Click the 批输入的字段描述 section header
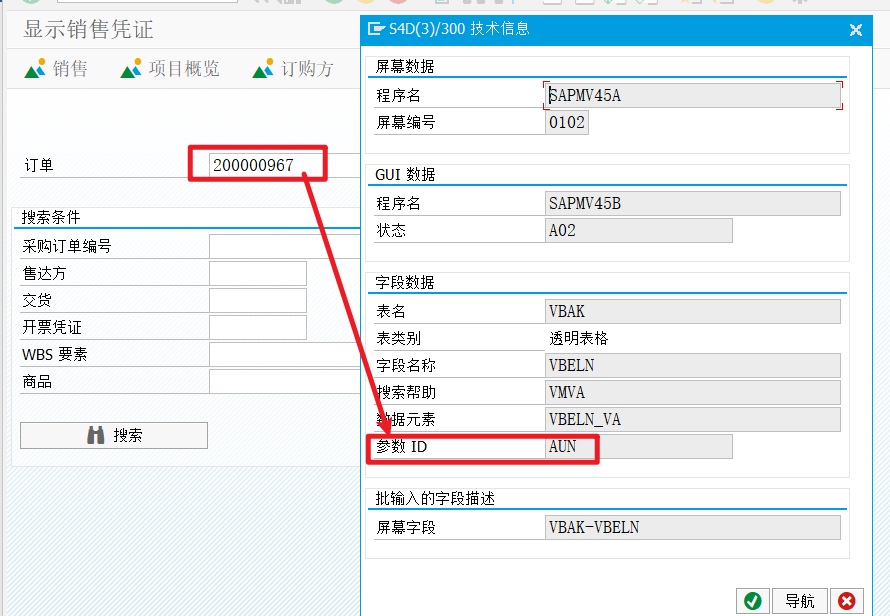This screenshot has height=616, width=890. point(435,498)
